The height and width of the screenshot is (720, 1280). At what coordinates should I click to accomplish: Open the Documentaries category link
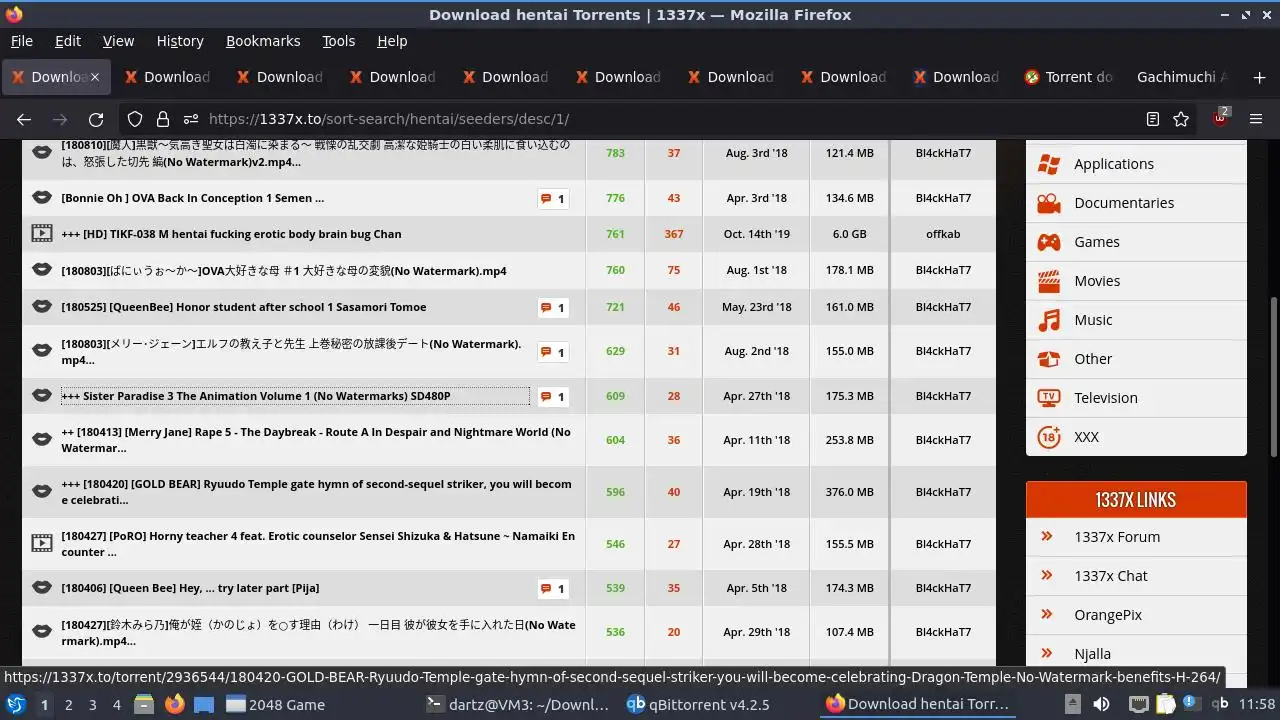[1124, 203]
